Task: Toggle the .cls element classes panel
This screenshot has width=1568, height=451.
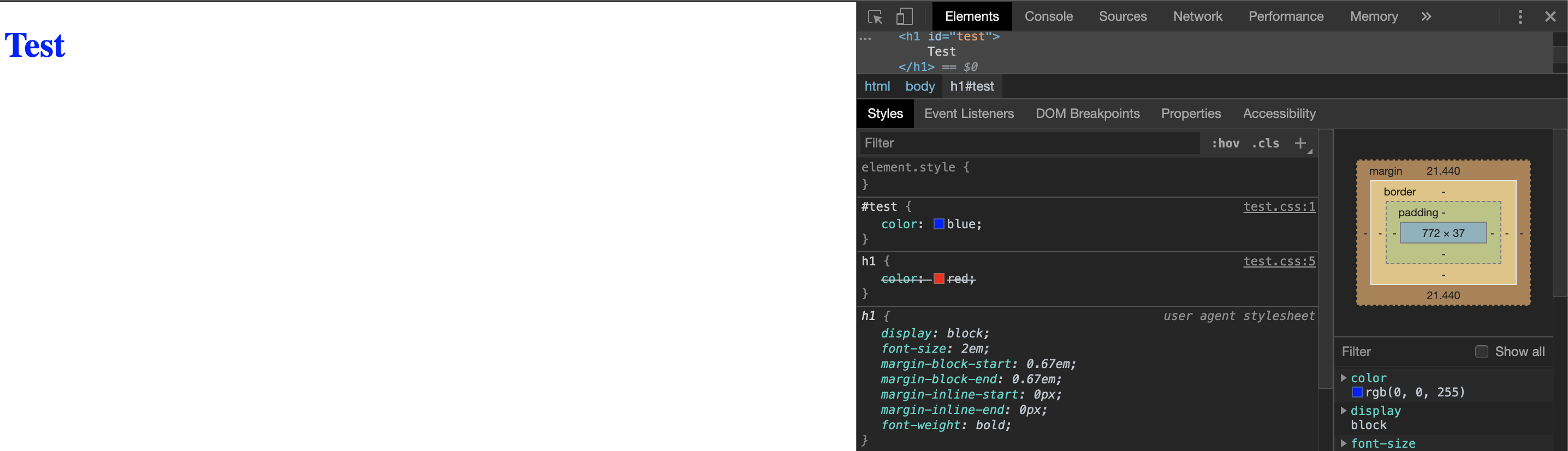Action: [x=1266, y=143]
